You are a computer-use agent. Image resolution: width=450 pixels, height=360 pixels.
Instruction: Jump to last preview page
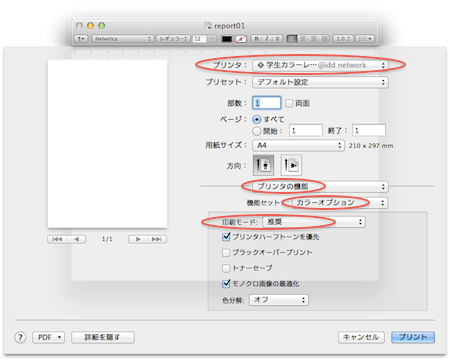(x=157, y=239)
